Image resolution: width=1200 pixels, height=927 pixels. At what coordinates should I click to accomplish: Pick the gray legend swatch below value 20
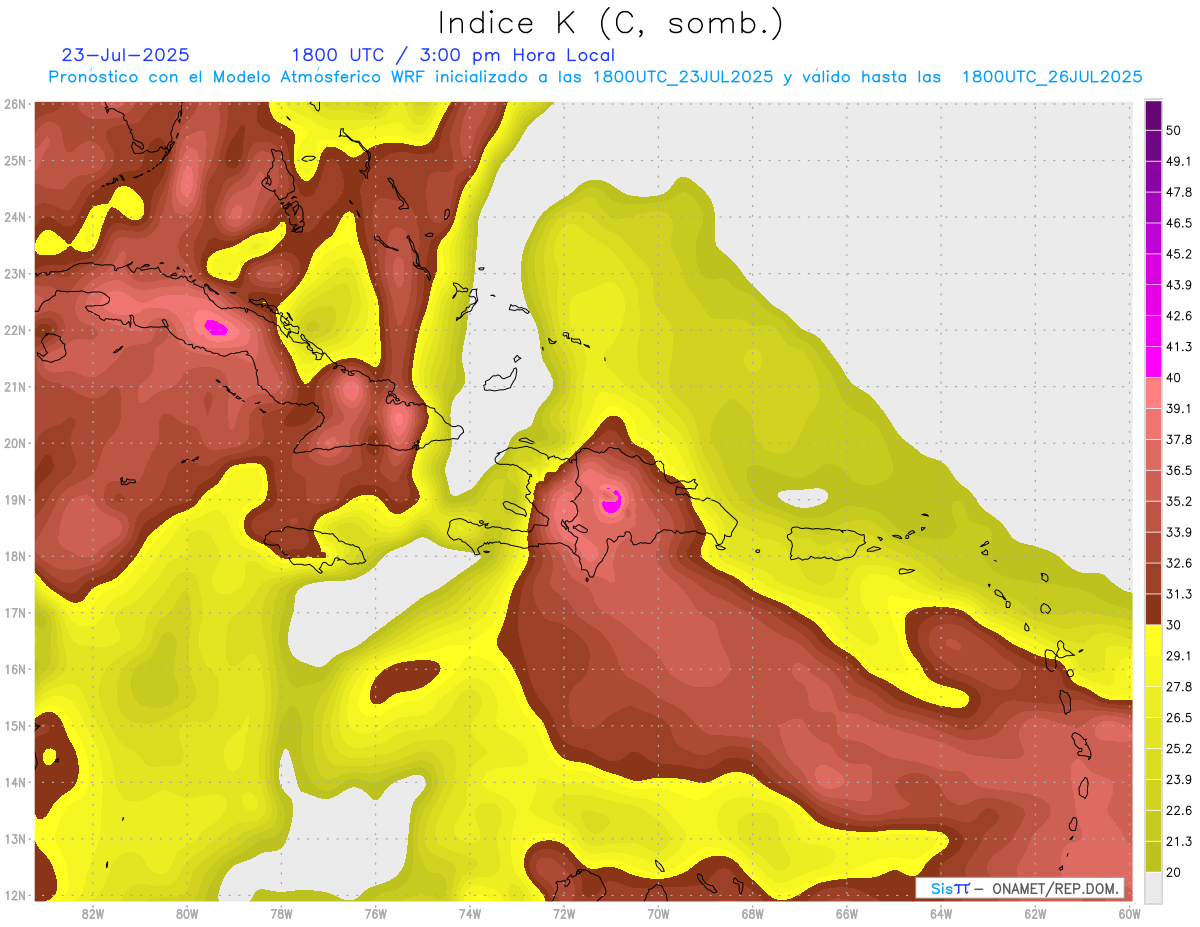coord(1153,886)
